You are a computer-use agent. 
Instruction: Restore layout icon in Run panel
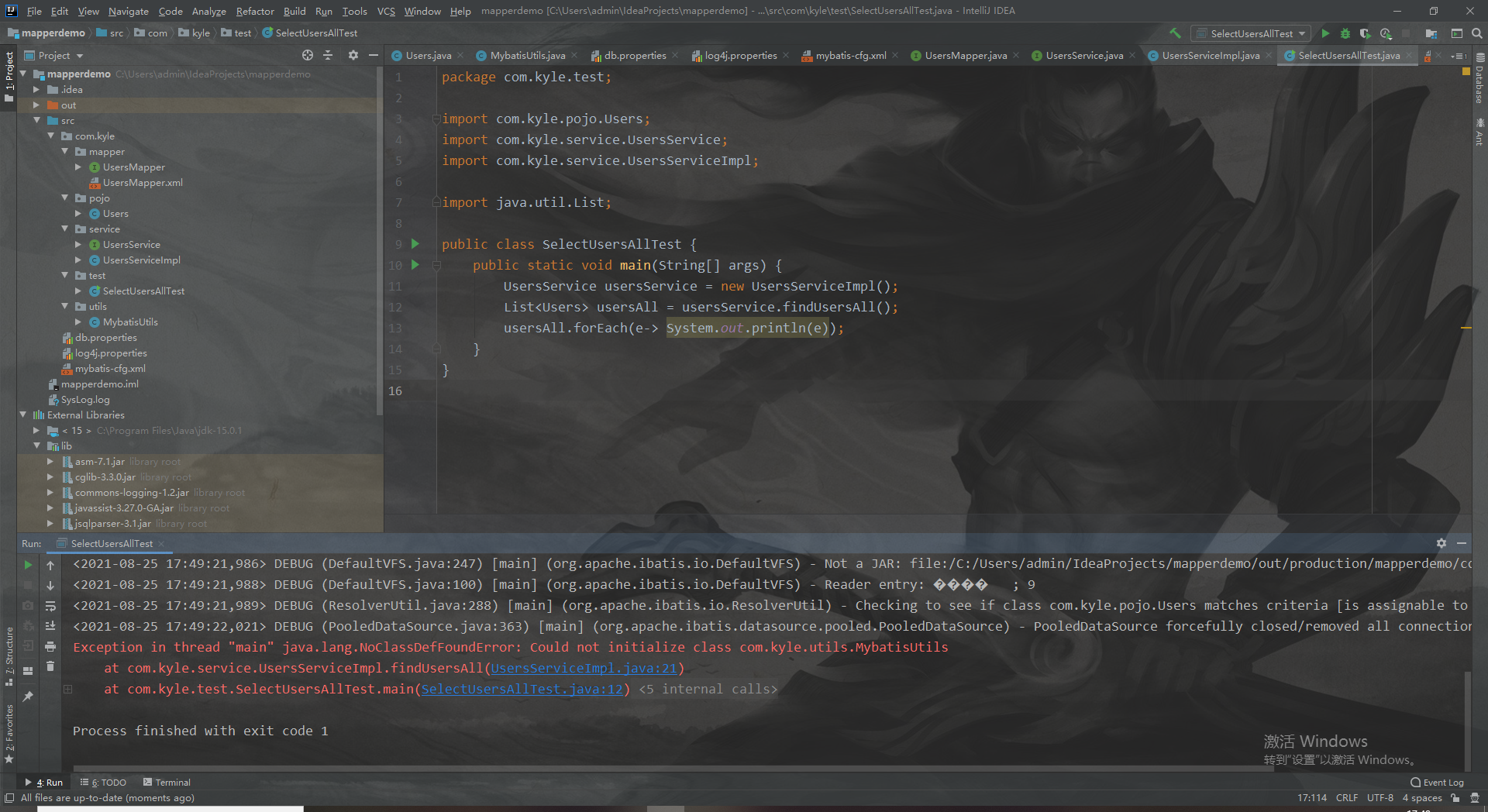28,671
